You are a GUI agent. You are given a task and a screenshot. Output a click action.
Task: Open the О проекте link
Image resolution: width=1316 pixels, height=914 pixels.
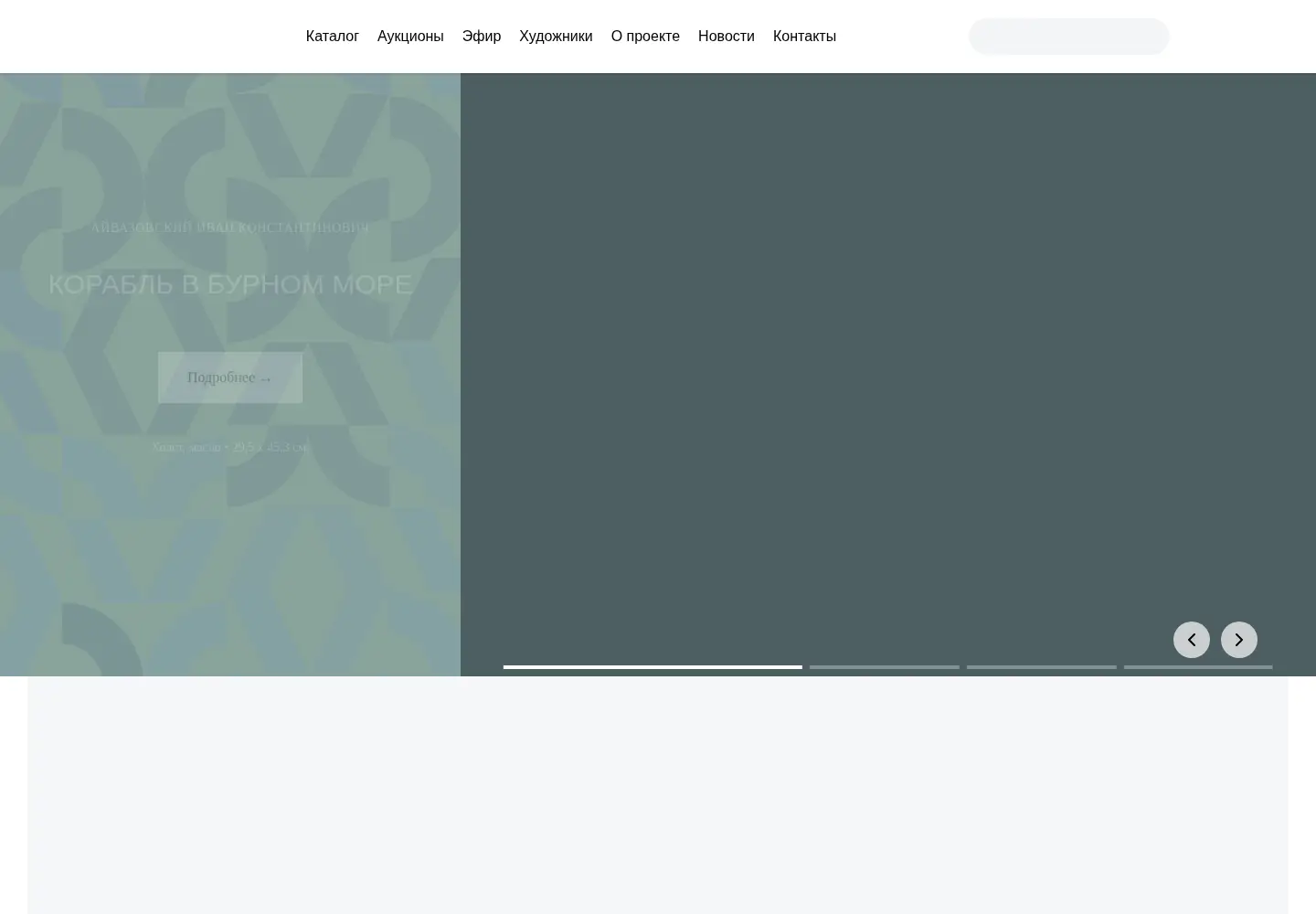pyautogui.click(x=645, y=37)
